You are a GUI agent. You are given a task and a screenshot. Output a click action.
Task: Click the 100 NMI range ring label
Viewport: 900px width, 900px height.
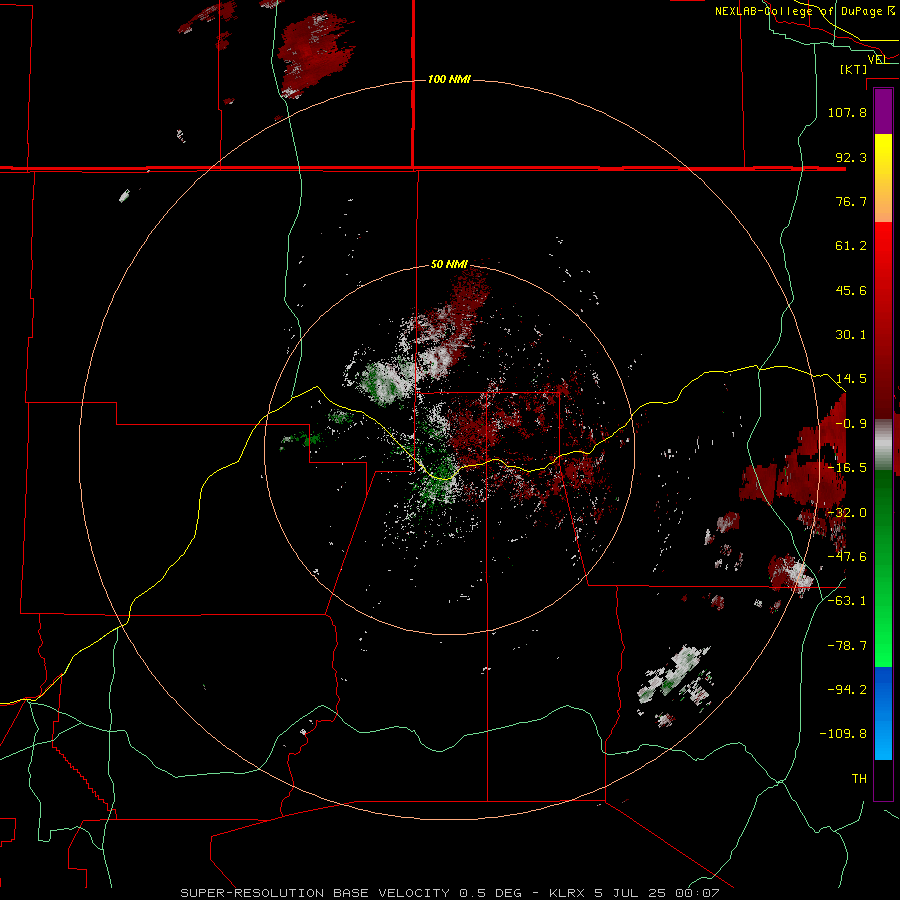[x=449, y=79]
